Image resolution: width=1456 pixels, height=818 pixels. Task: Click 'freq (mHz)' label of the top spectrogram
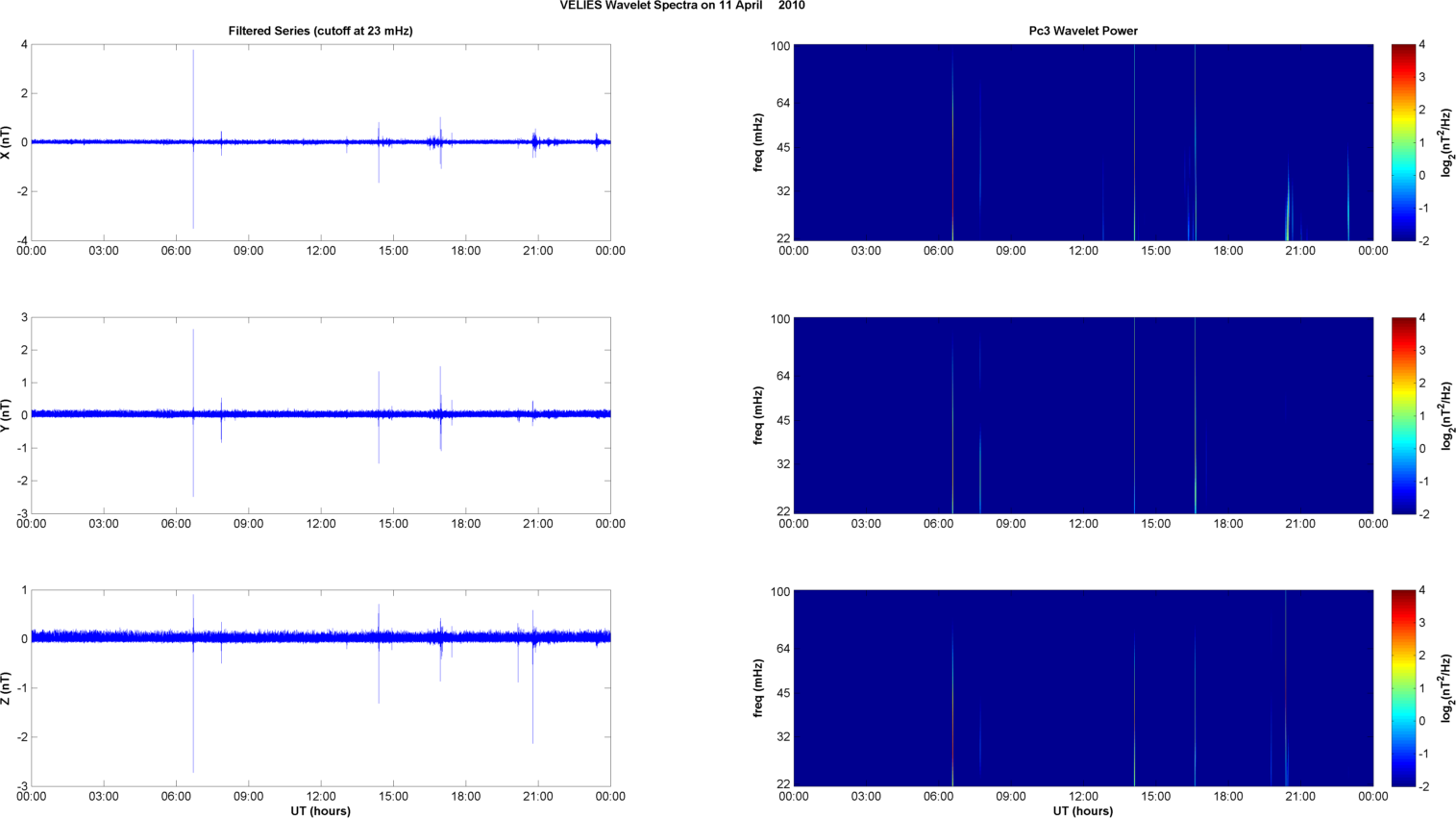point(758,142)
